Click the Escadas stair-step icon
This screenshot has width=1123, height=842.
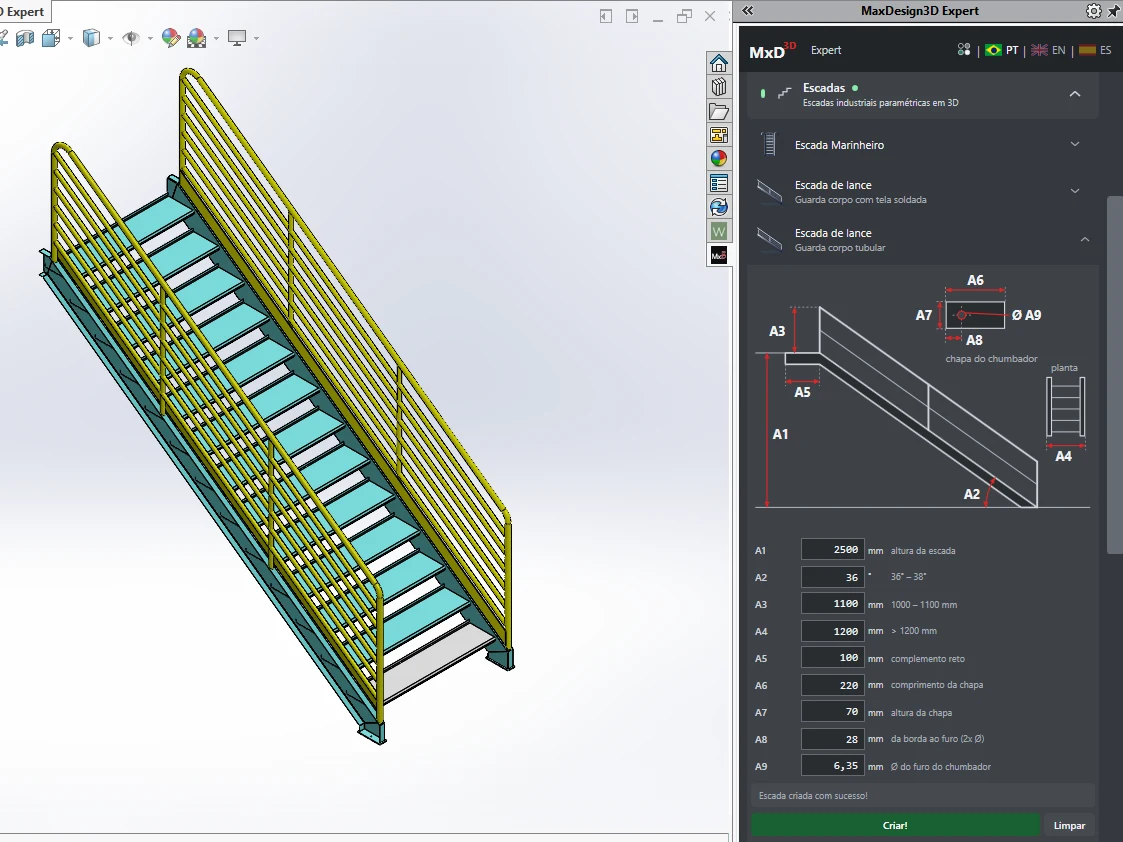point(784,92)
